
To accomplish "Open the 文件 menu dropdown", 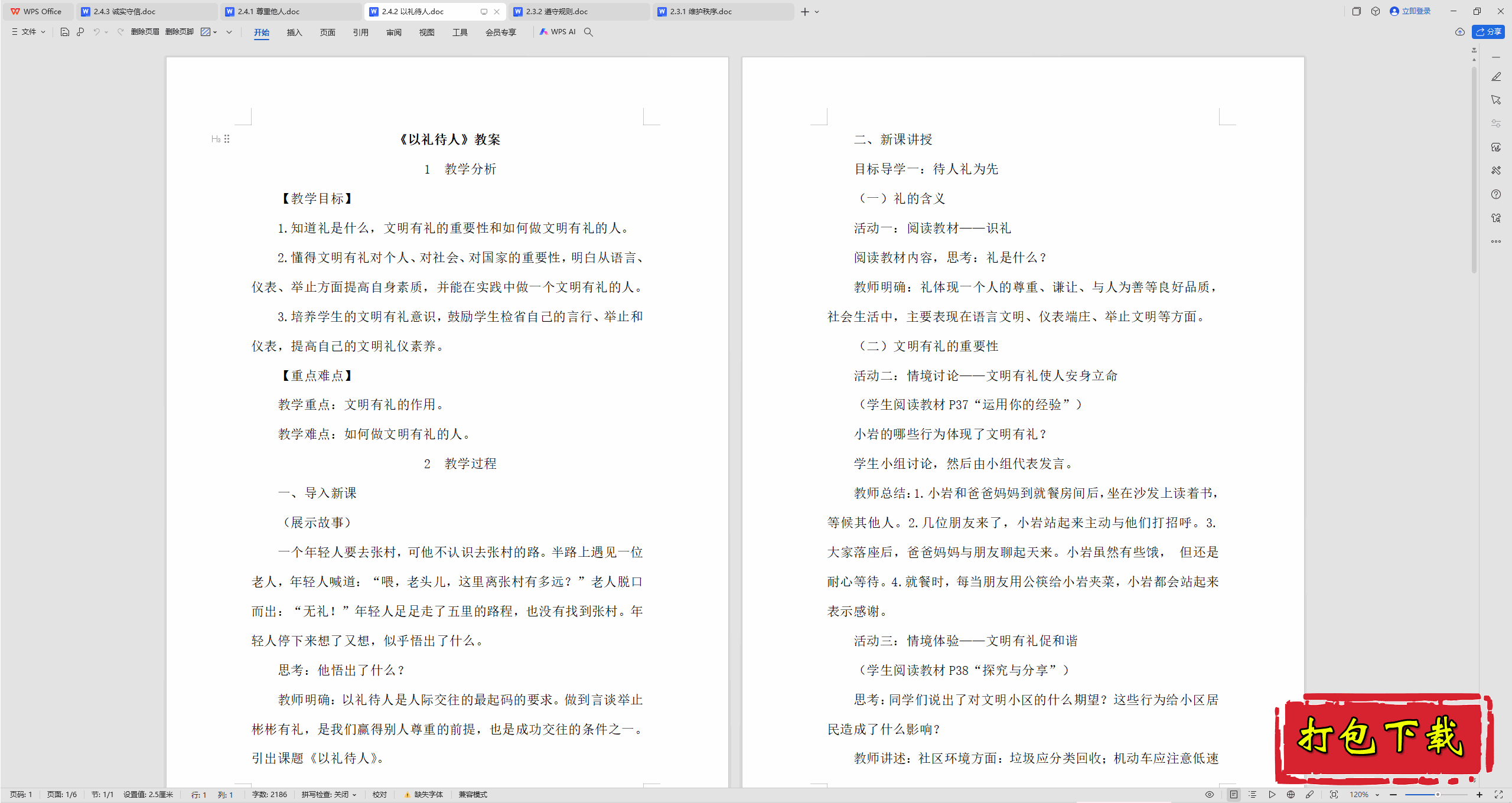I will [x=28, y=32].
